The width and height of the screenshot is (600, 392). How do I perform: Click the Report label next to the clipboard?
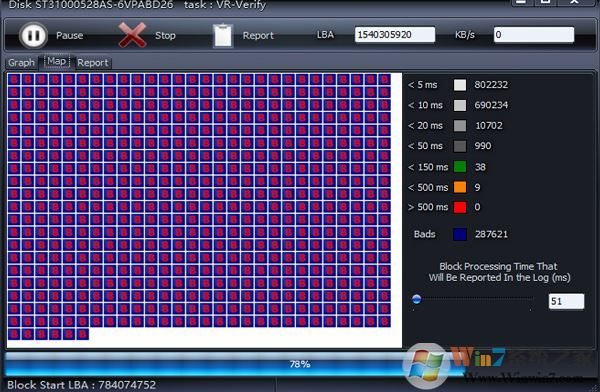point(258,35)
